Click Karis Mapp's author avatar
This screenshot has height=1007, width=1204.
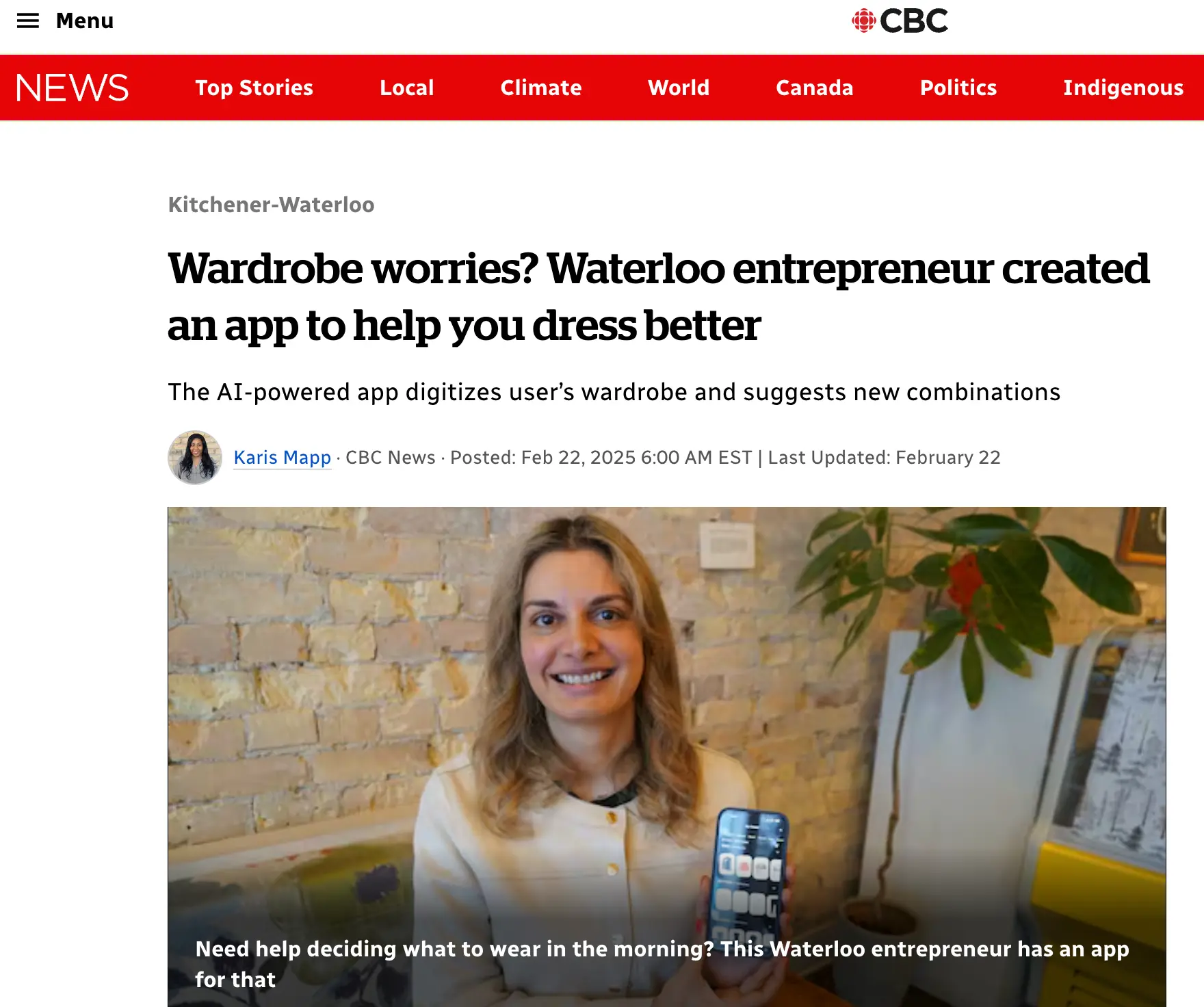pos(195,458)
